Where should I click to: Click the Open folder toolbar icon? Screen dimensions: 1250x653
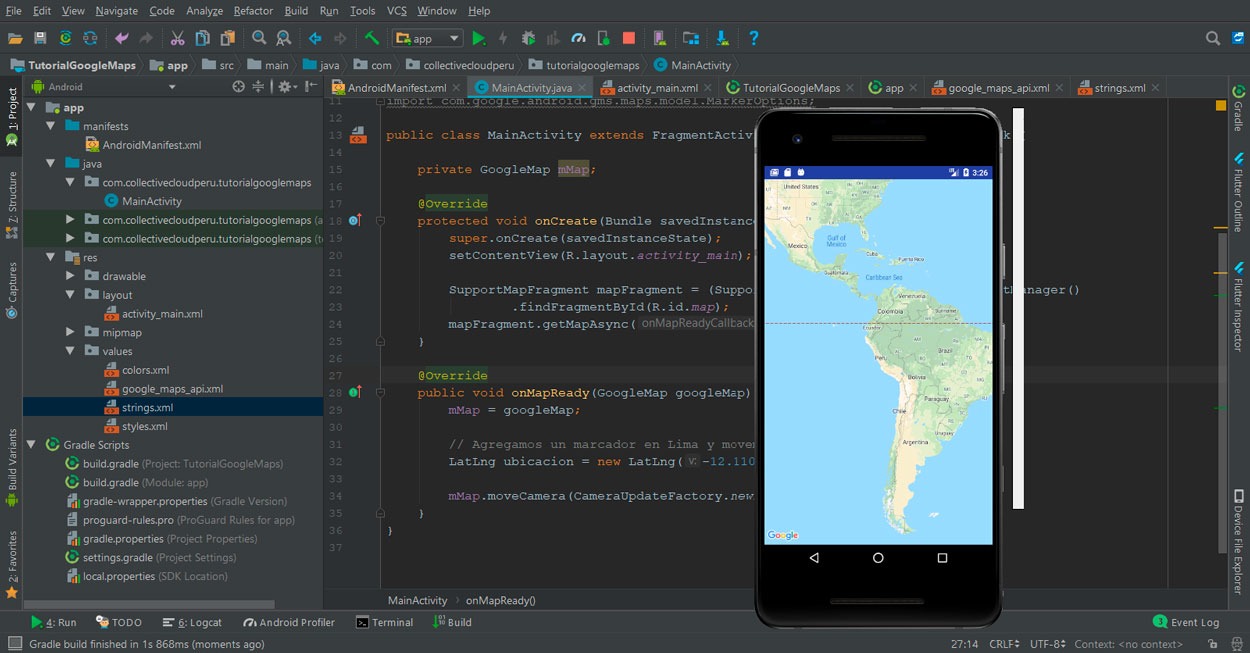pyautogui.click(x=15, y=38)
